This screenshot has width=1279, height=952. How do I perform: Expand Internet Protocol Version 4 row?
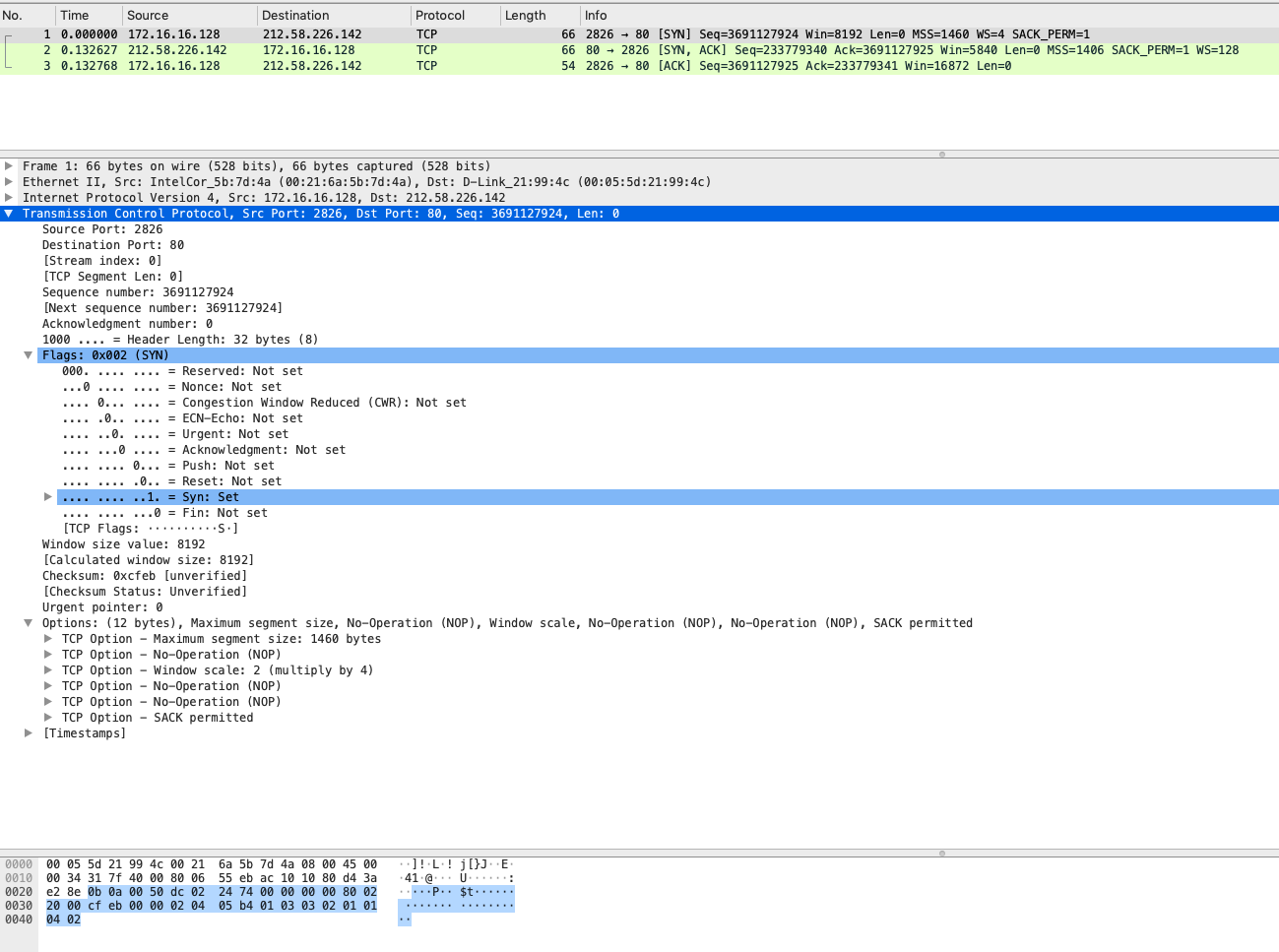tap(9, 198)
